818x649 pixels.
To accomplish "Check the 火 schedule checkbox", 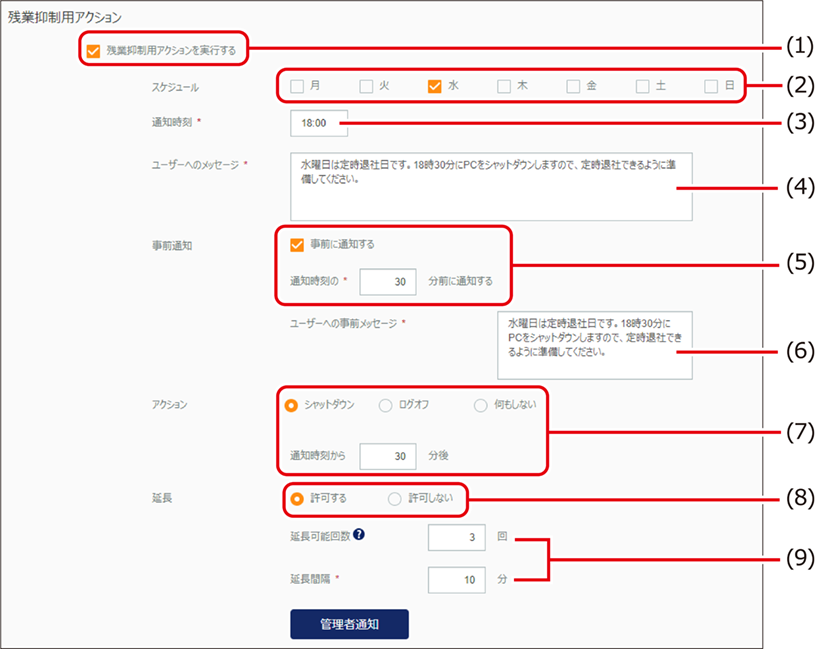I will click(x=366, y=86).
